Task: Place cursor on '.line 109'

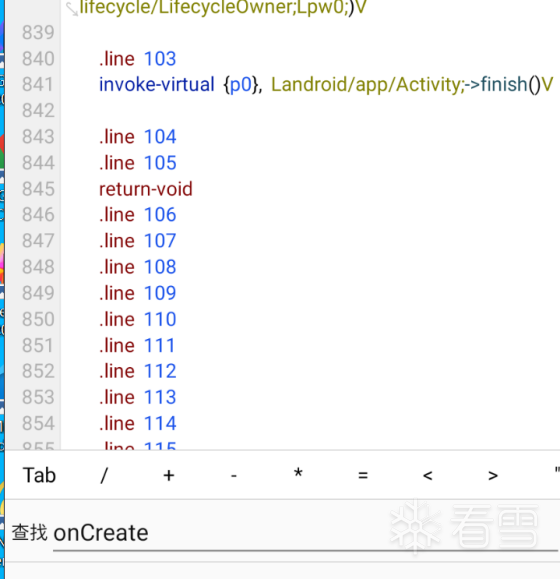Action: click(x=138, y=293)
